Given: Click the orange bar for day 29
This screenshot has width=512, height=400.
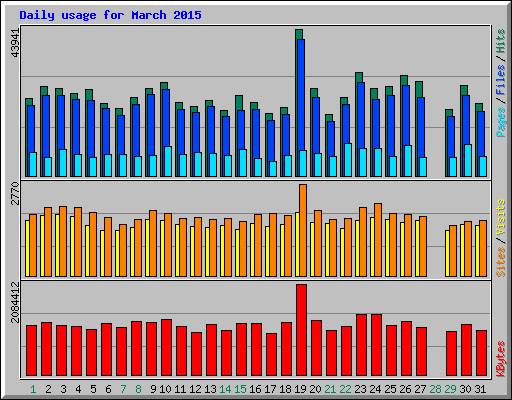Looking at the screenshot, I should pyautogui.click(x=453, y=251).
